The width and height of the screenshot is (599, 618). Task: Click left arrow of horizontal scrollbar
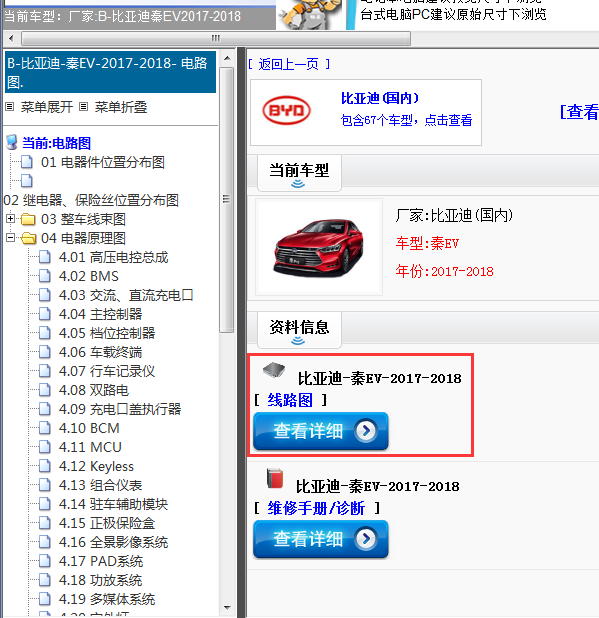pyautogui.click(x=11, y=39)
